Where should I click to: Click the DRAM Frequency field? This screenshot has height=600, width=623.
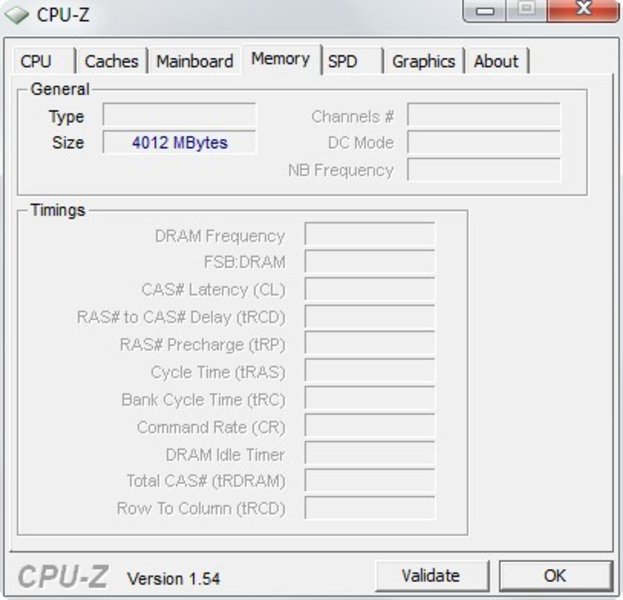pos(370,234)
